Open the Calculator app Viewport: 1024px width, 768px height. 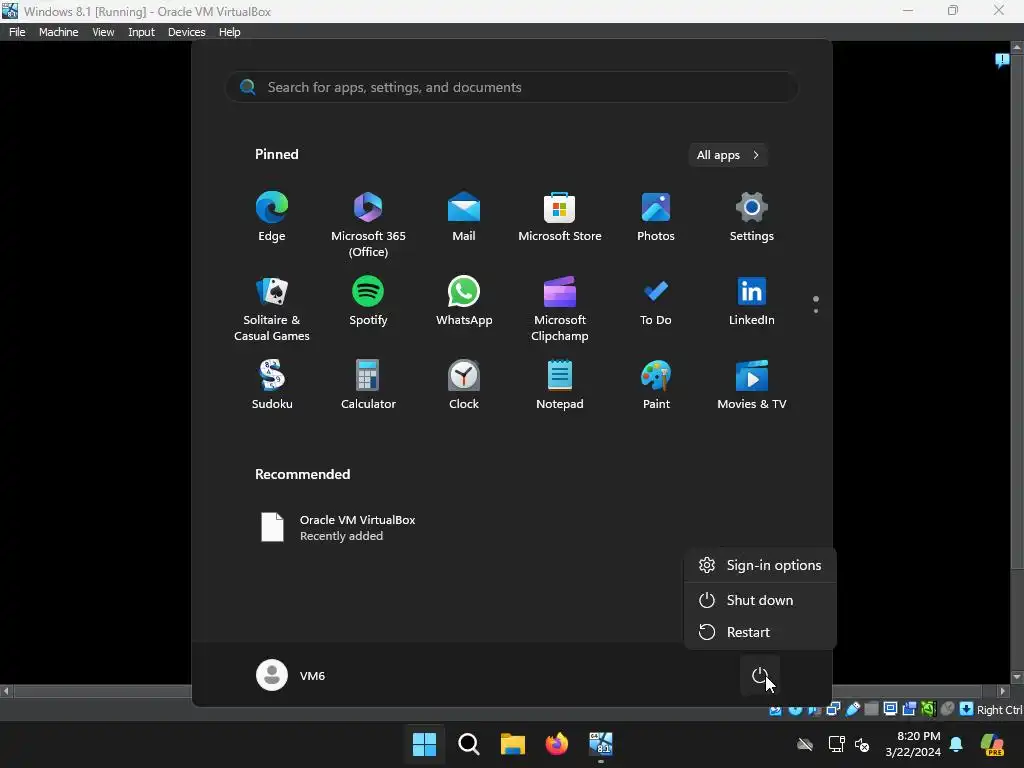(x=368, y=385)
